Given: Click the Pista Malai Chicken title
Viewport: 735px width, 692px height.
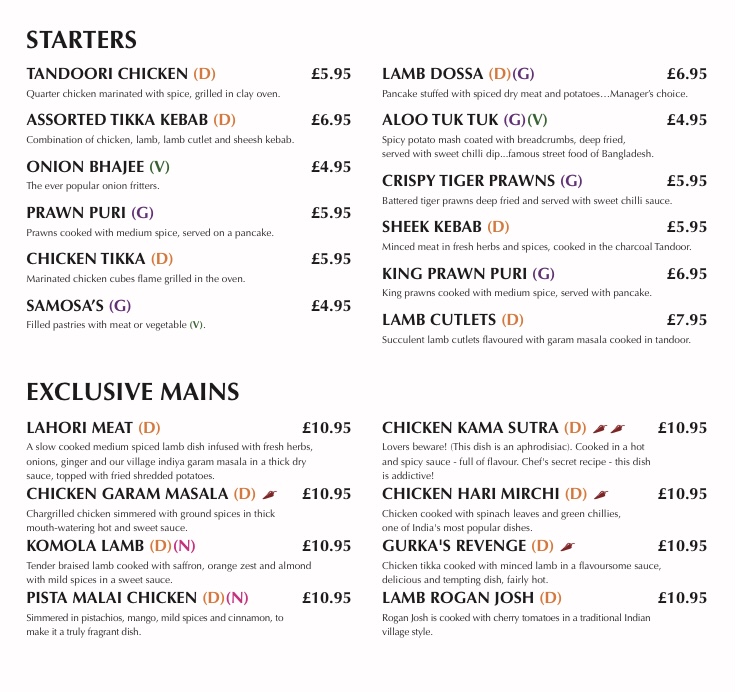Looking at the screenshot, I should coord(112,598).
